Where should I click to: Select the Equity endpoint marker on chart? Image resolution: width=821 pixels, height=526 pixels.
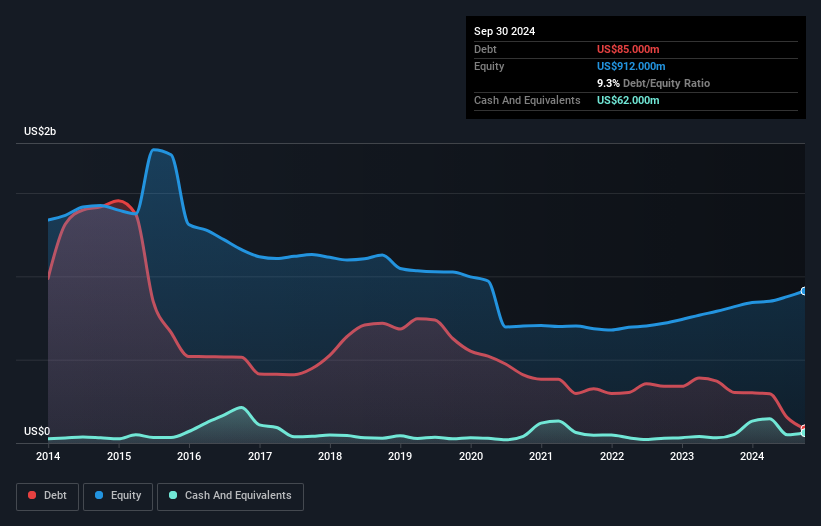coord(804,291)
